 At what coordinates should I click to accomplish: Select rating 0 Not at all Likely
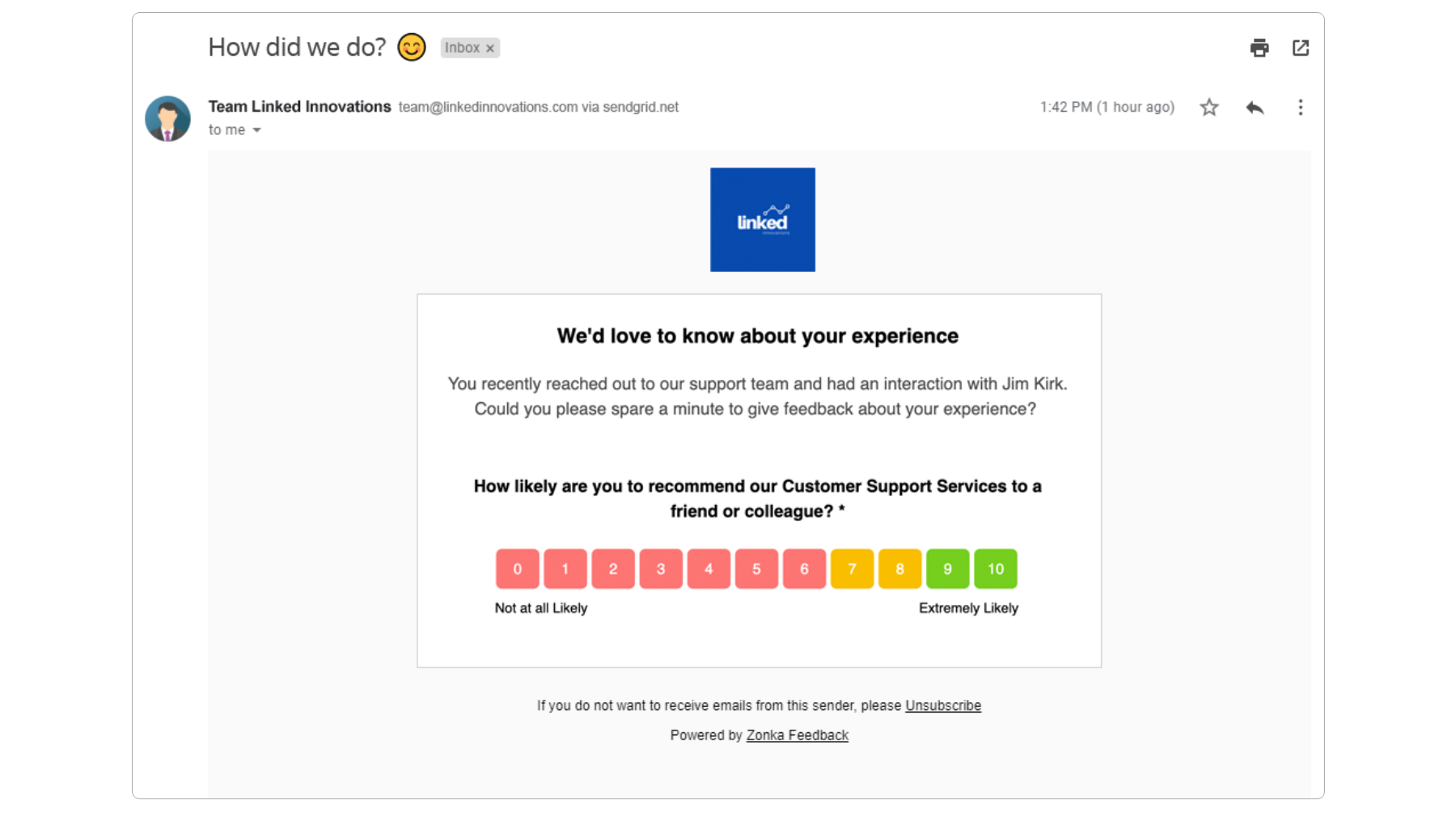pyautogui.click(x=517, y=568)
